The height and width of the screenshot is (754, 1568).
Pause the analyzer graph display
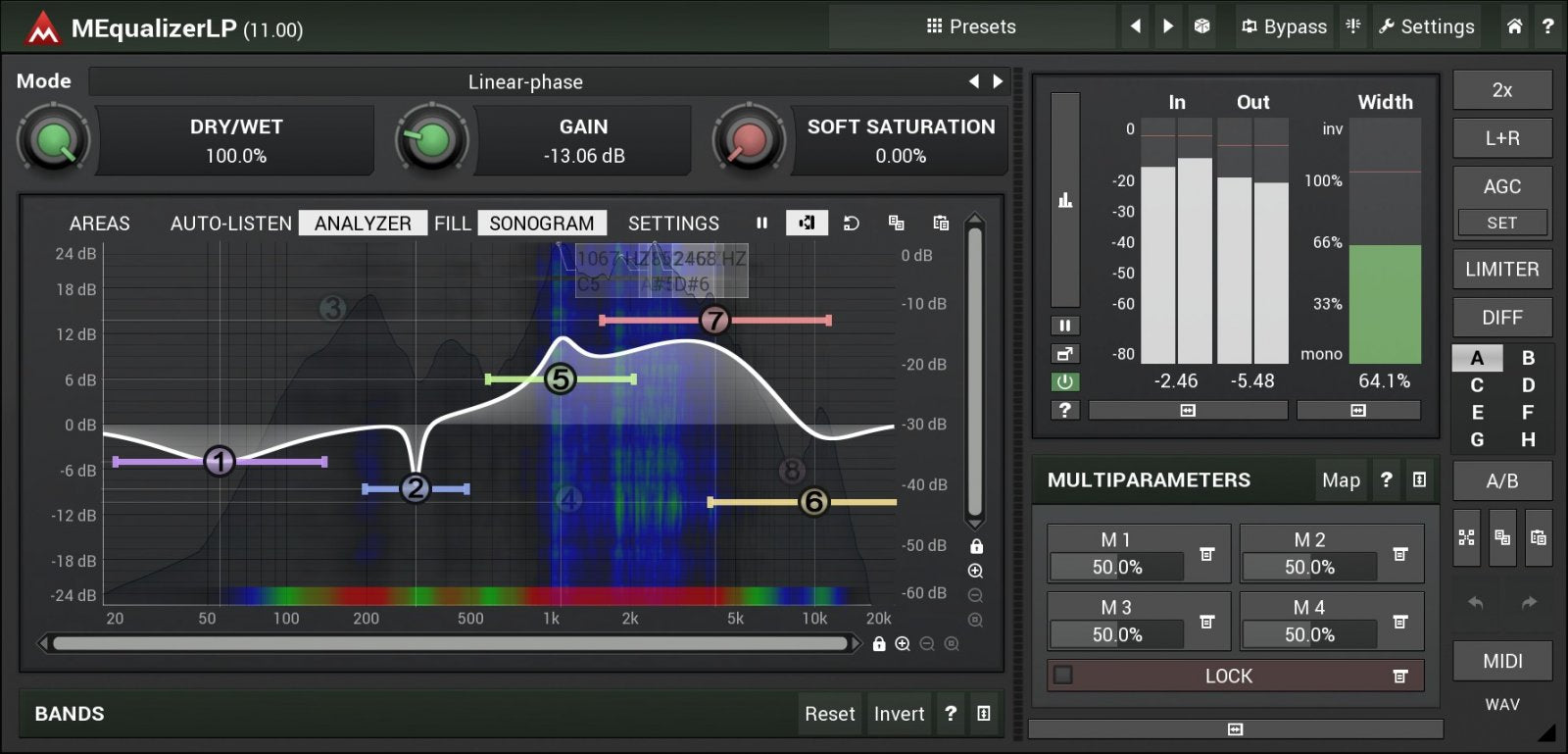[761, 224]
